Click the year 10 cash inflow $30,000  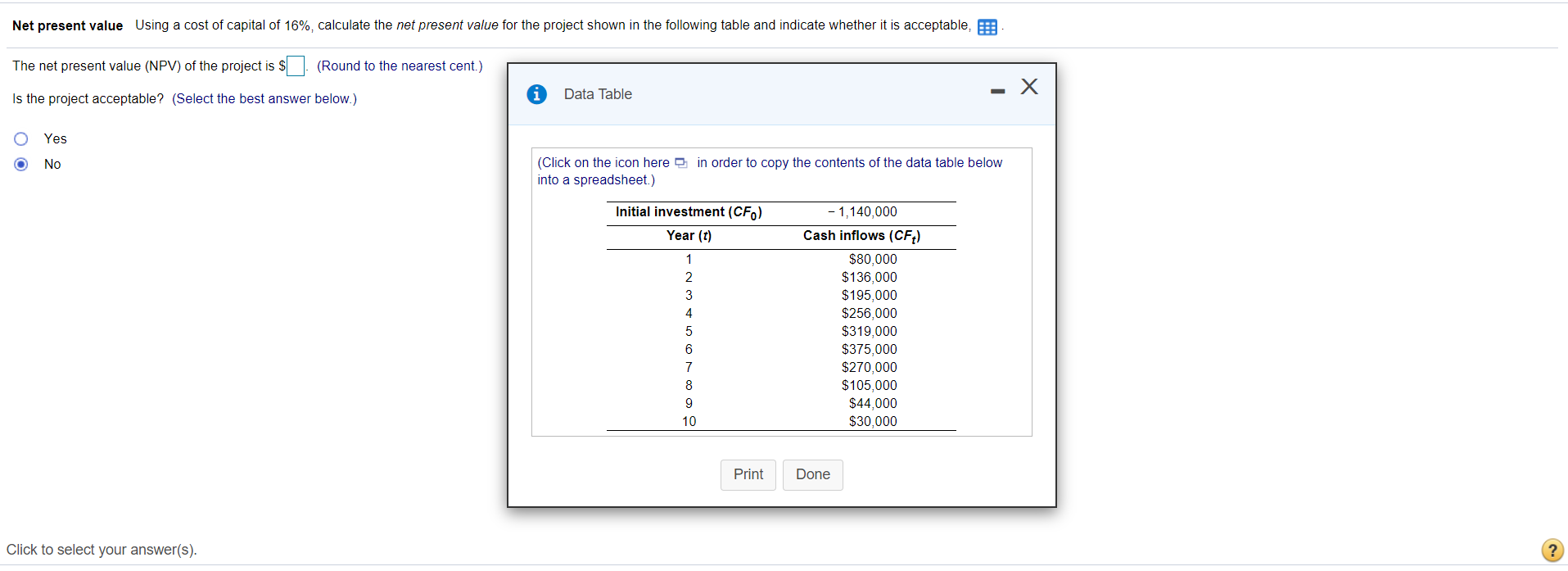(873, 421)
